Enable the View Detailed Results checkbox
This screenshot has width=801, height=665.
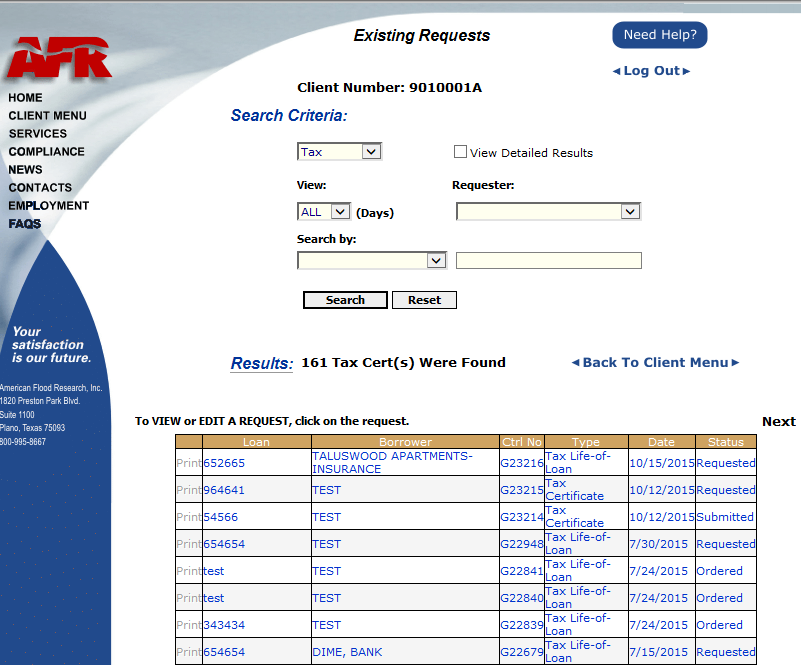point(460,151)
